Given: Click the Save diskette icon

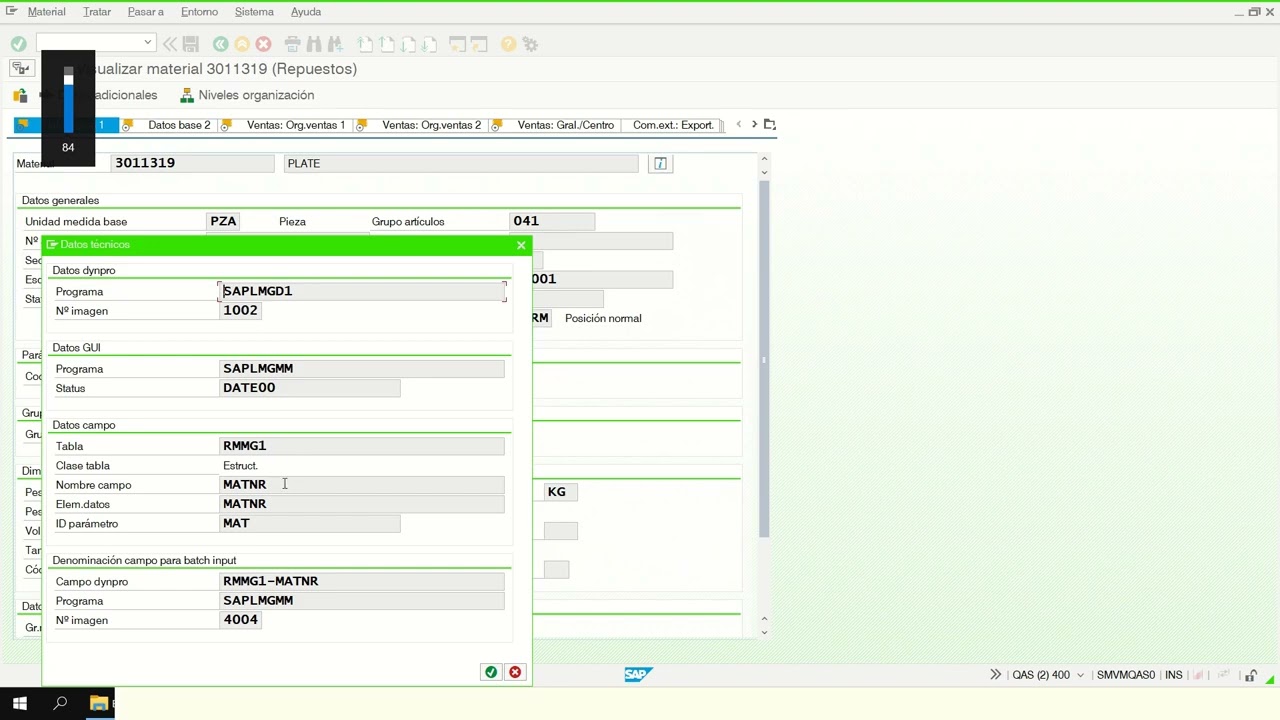Looking at the screenshot, I should 191,44.
